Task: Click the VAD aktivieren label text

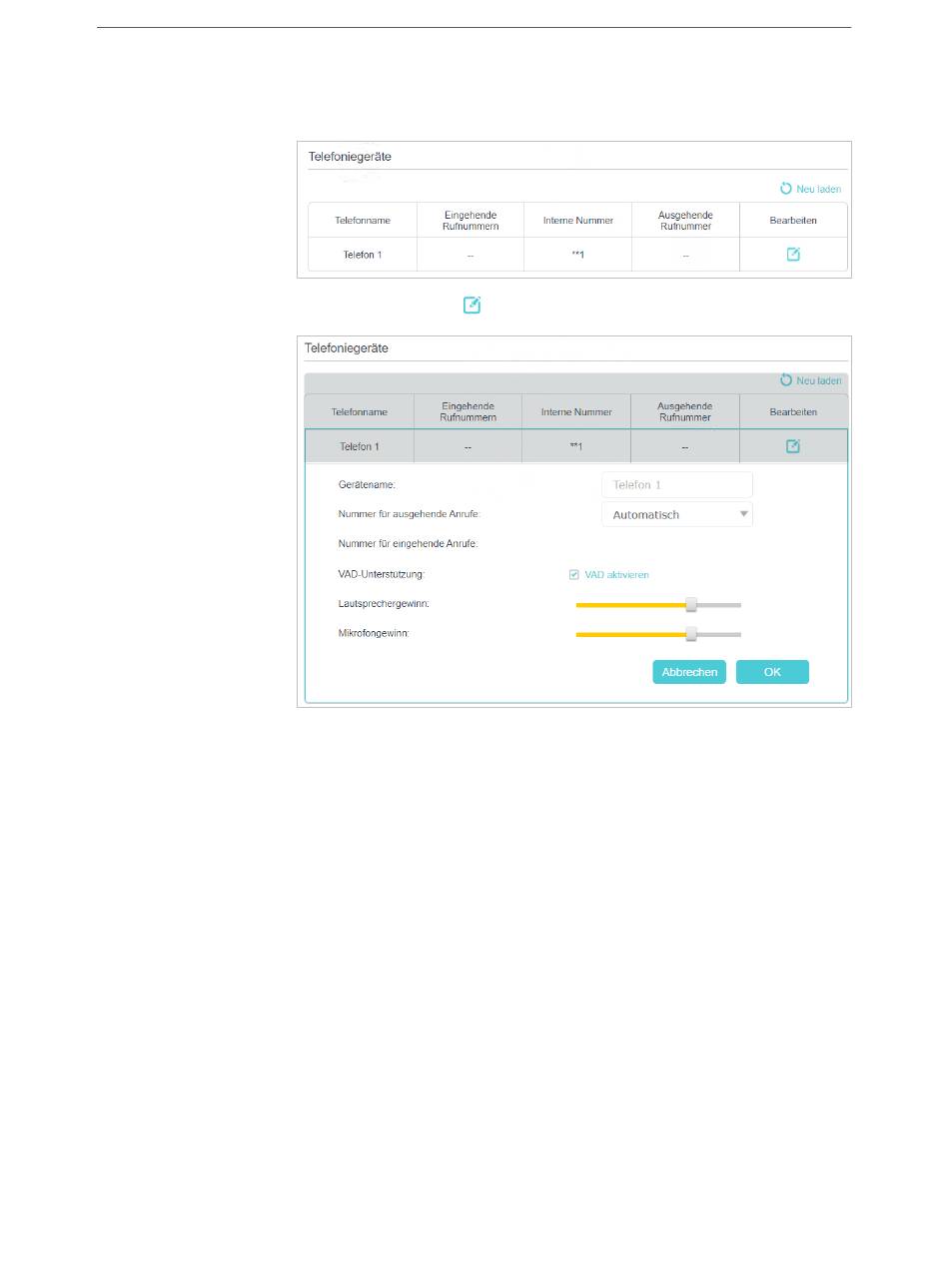Action: pos(616,575)
